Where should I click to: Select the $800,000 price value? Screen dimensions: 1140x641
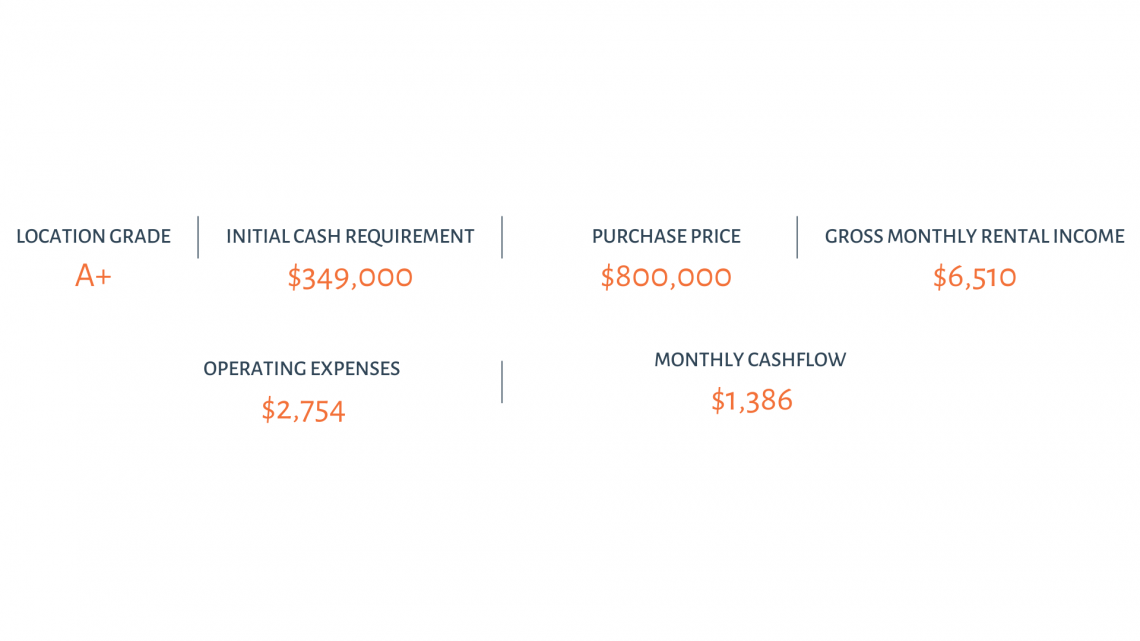(666, 277)
